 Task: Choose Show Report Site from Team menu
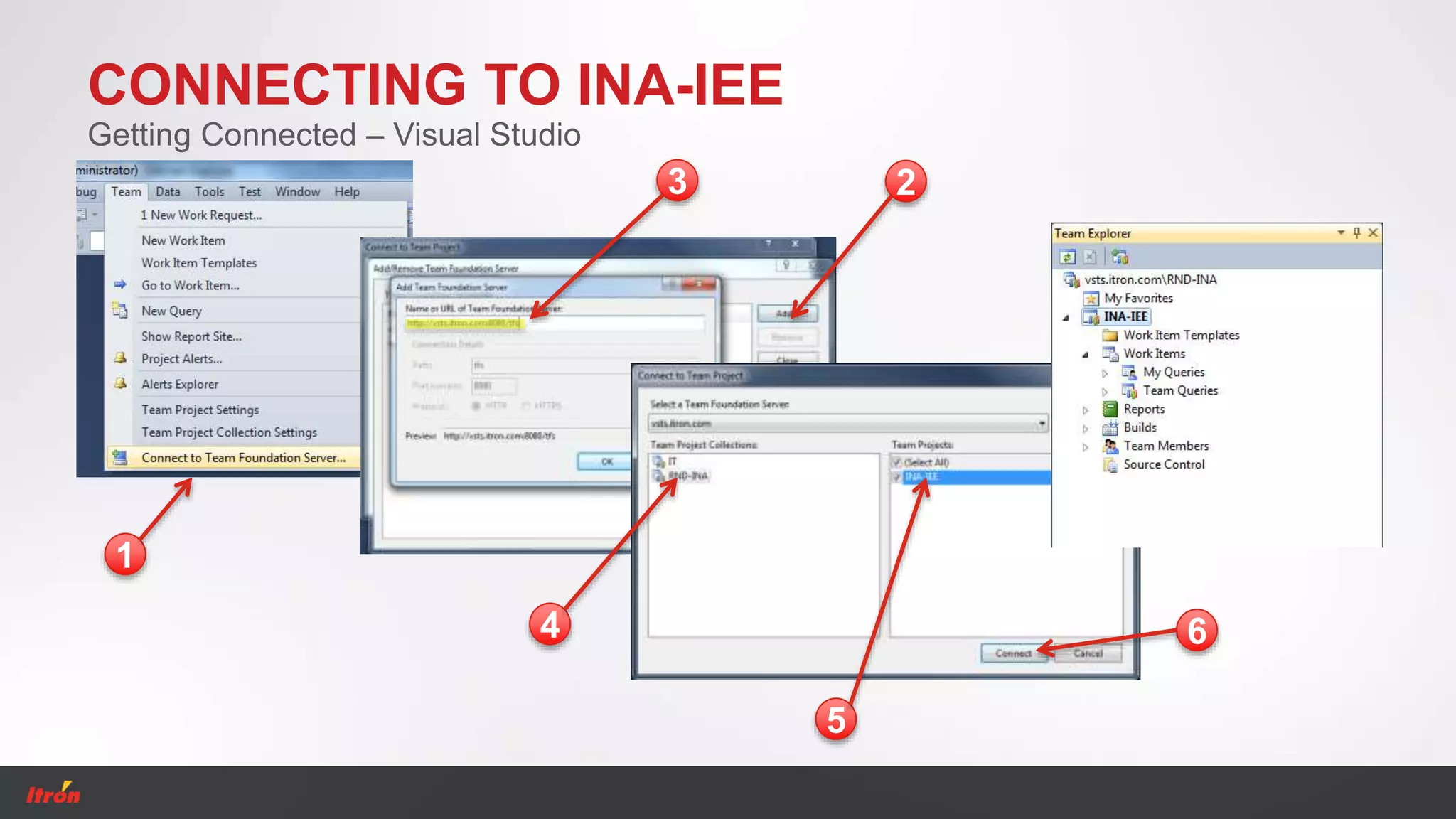(191, 336)
